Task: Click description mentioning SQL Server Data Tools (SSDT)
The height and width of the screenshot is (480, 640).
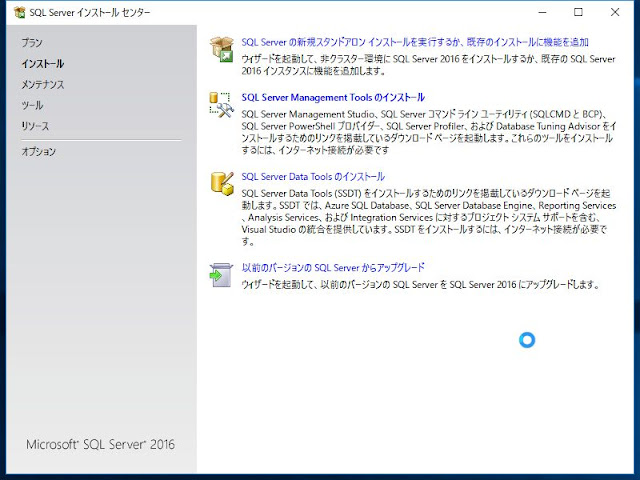Action: pos(429,218)
